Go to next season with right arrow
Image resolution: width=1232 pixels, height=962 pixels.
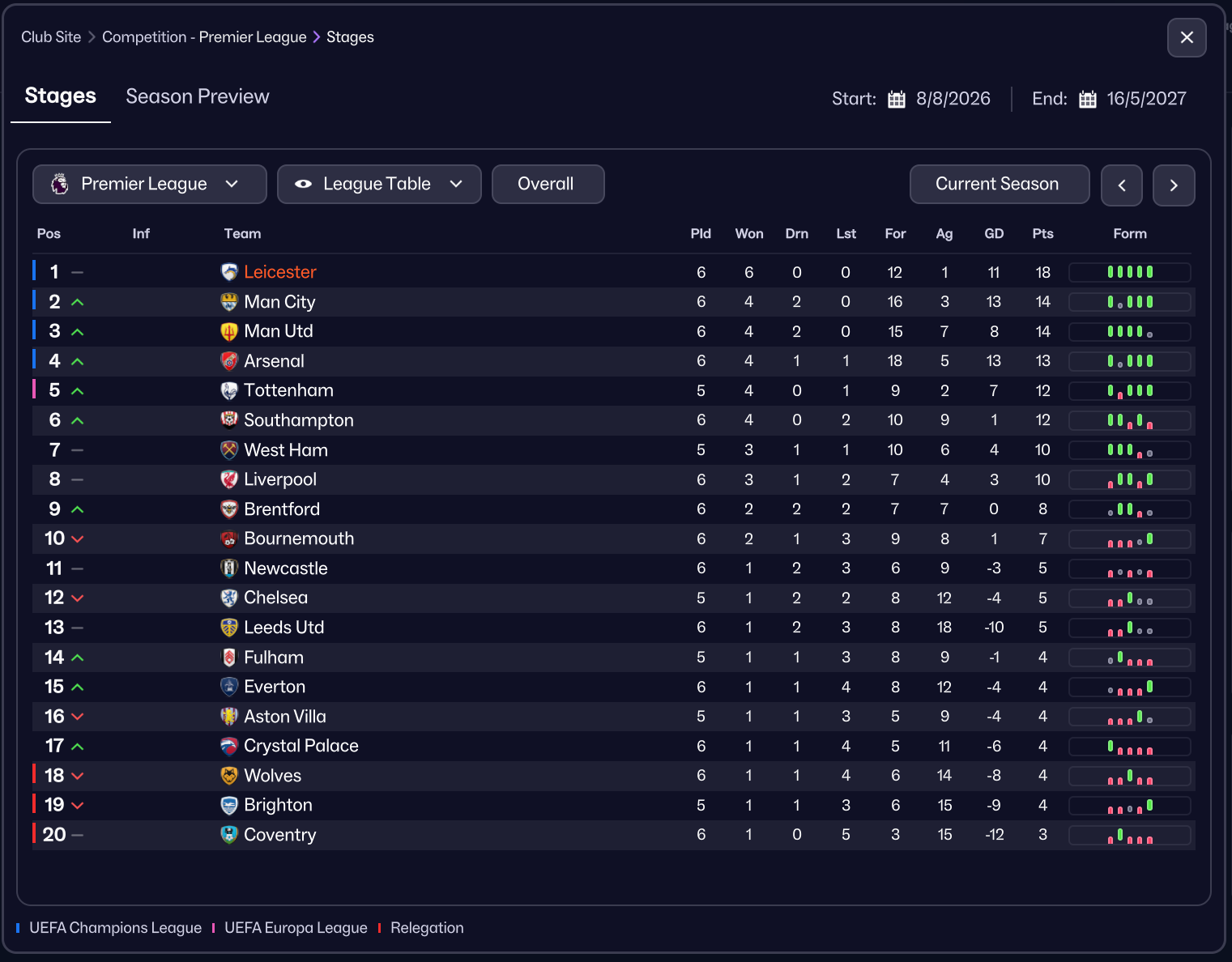coord(1174,185)
